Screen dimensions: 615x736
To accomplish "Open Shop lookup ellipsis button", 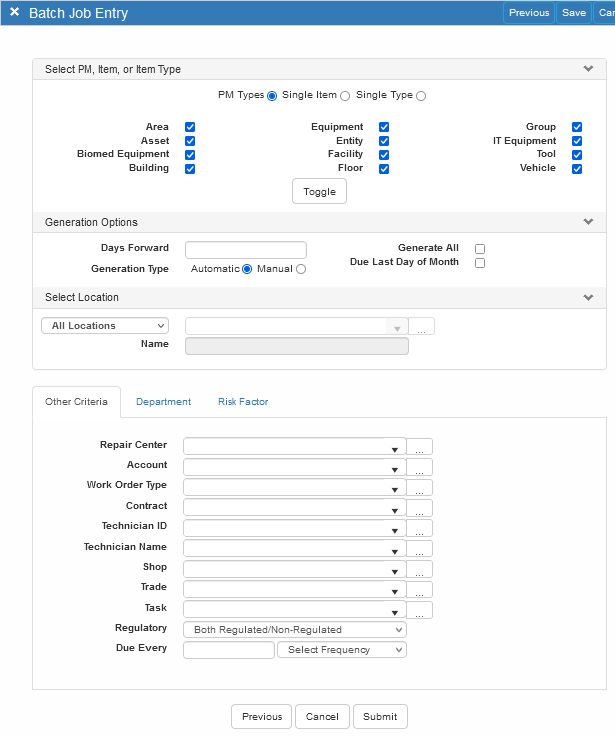I will (x=420, y=569).
